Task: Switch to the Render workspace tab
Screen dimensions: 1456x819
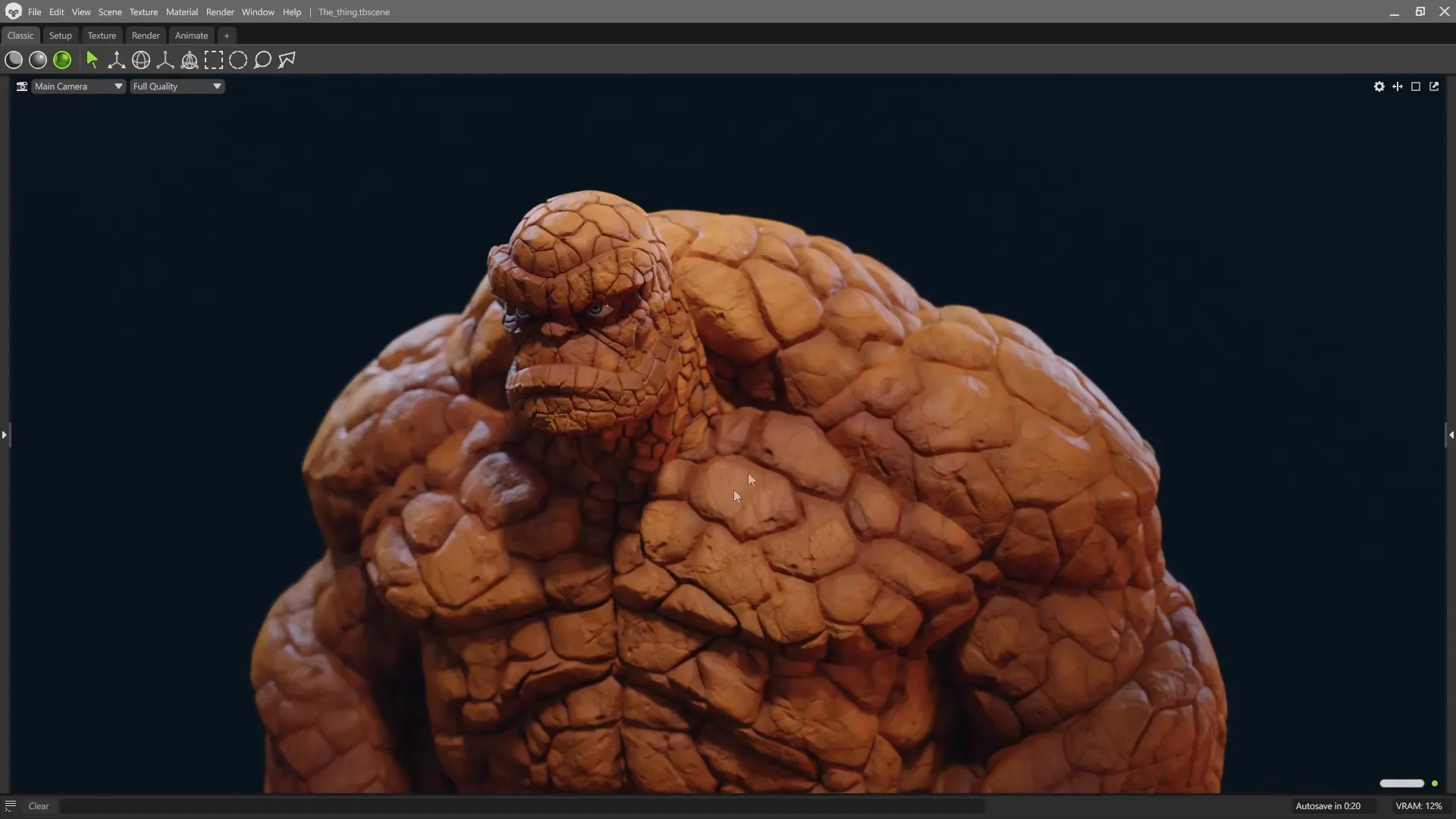Action: coord(146,36)
